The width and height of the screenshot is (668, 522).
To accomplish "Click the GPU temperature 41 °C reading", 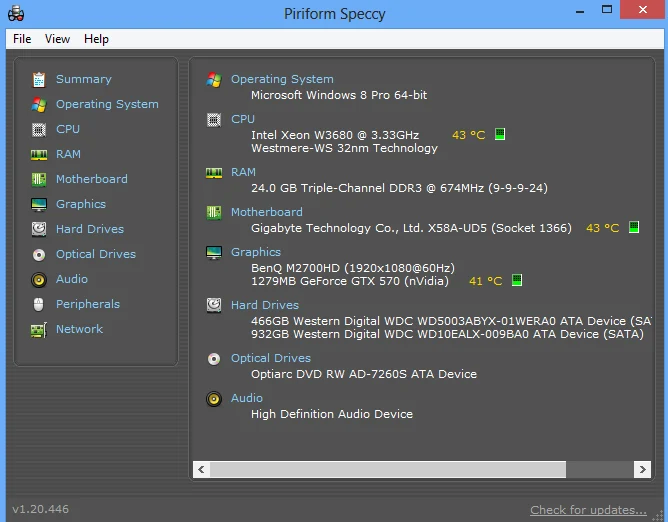I will [x=486, y=281].
